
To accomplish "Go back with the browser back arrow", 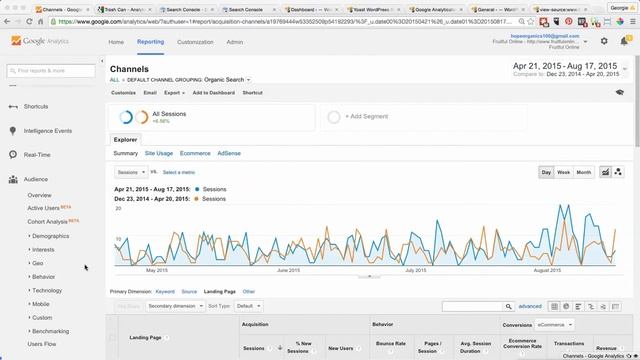I will 7,21.
